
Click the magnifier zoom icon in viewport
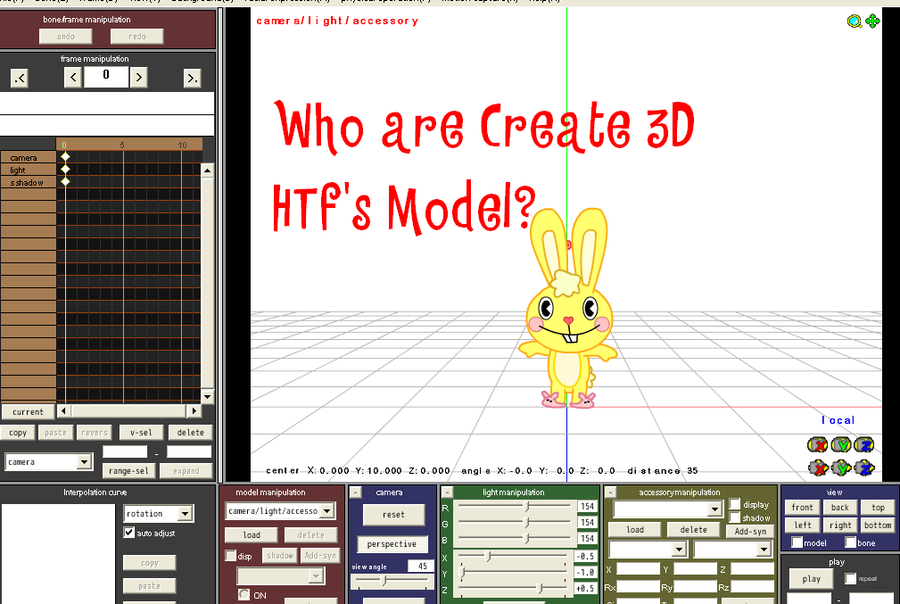(854, 22)
